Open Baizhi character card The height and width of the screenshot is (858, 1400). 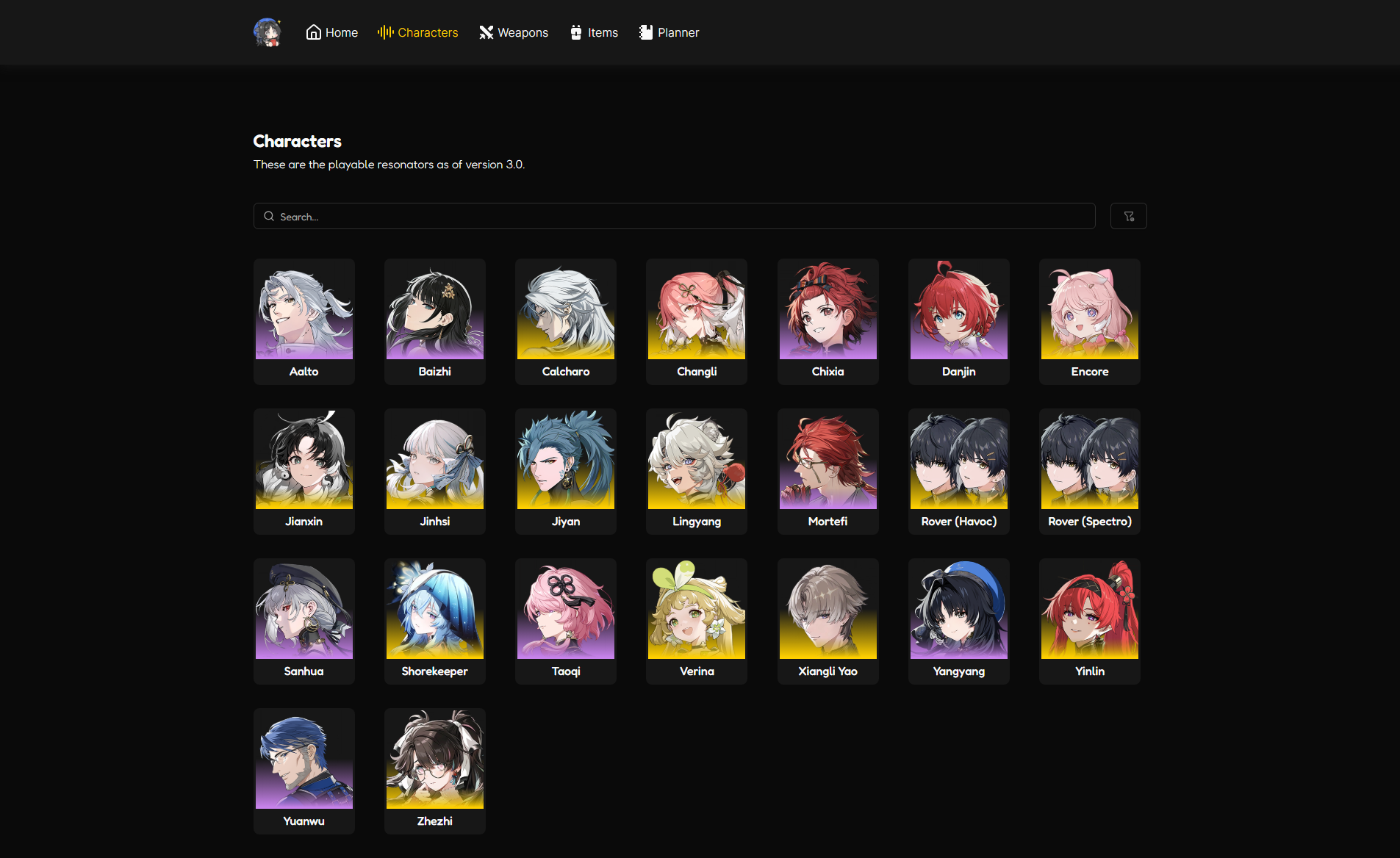[435, 322]
